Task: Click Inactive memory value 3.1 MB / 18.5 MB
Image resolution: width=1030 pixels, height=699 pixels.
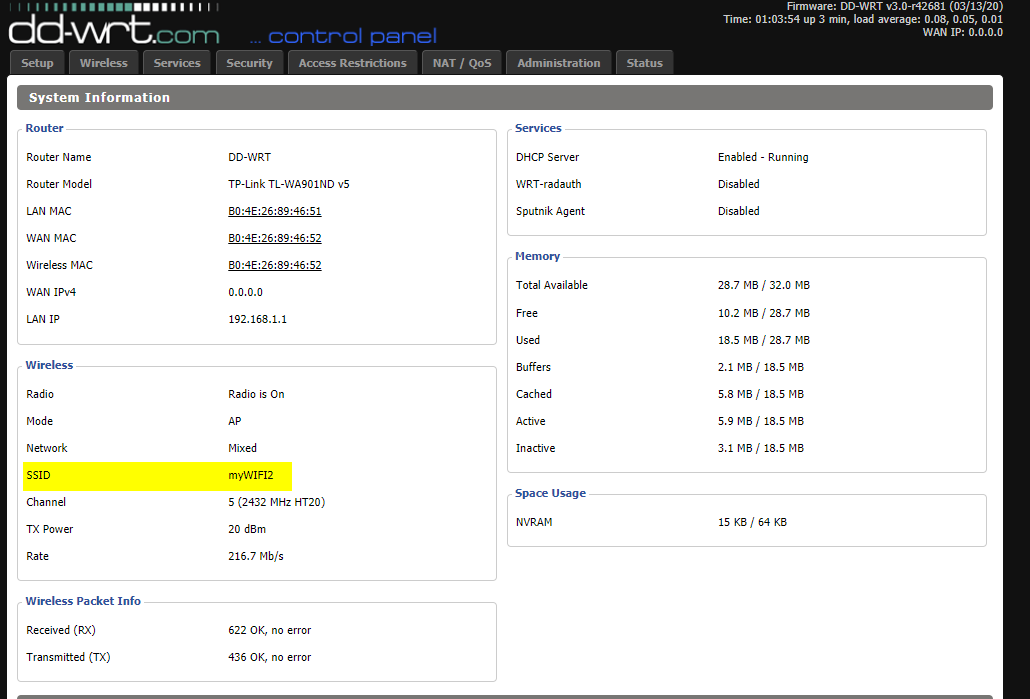Action: tap(761, 447)
